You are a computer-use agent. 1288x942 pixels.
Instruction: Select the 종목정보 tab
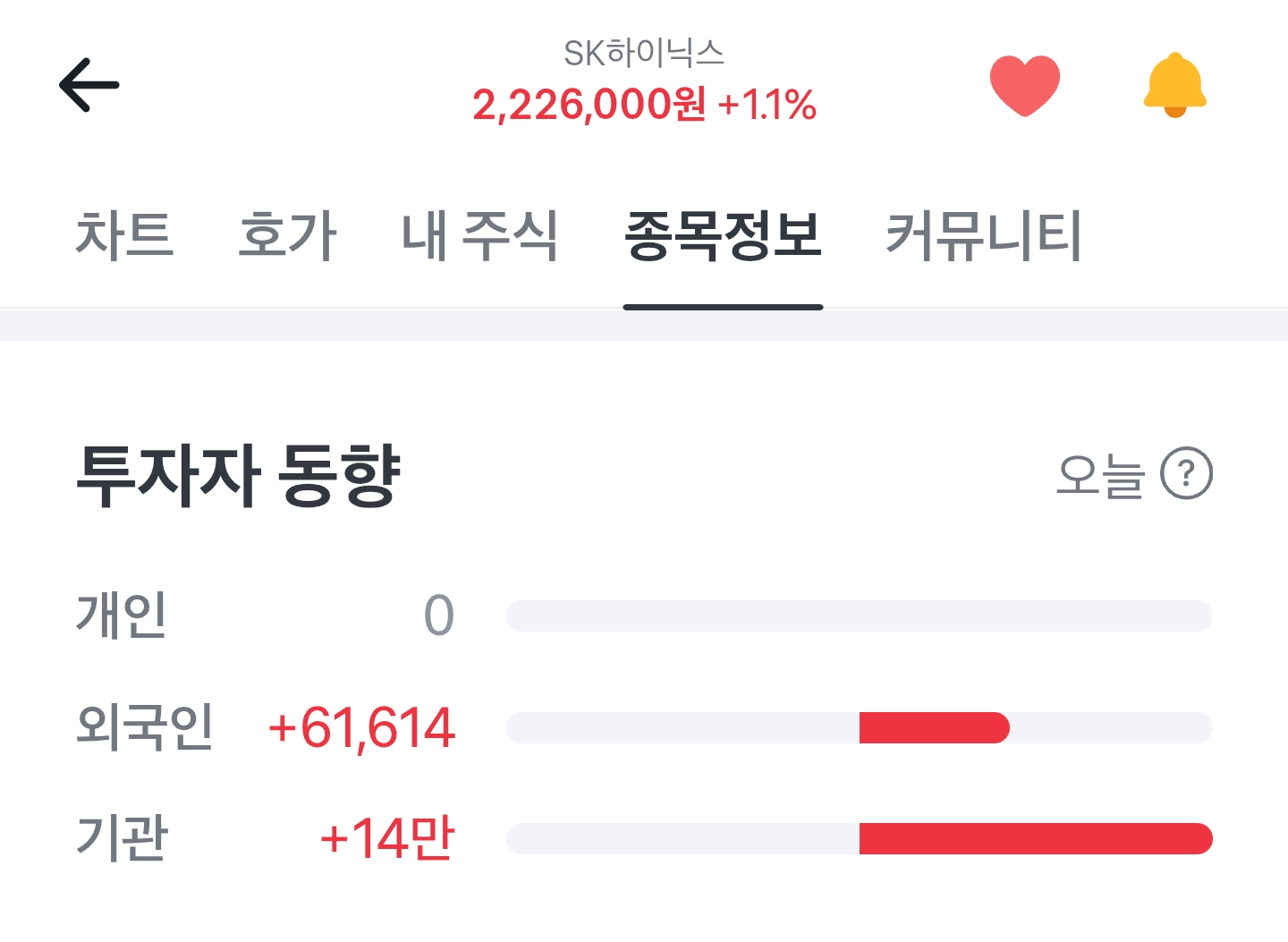(723, 235)
